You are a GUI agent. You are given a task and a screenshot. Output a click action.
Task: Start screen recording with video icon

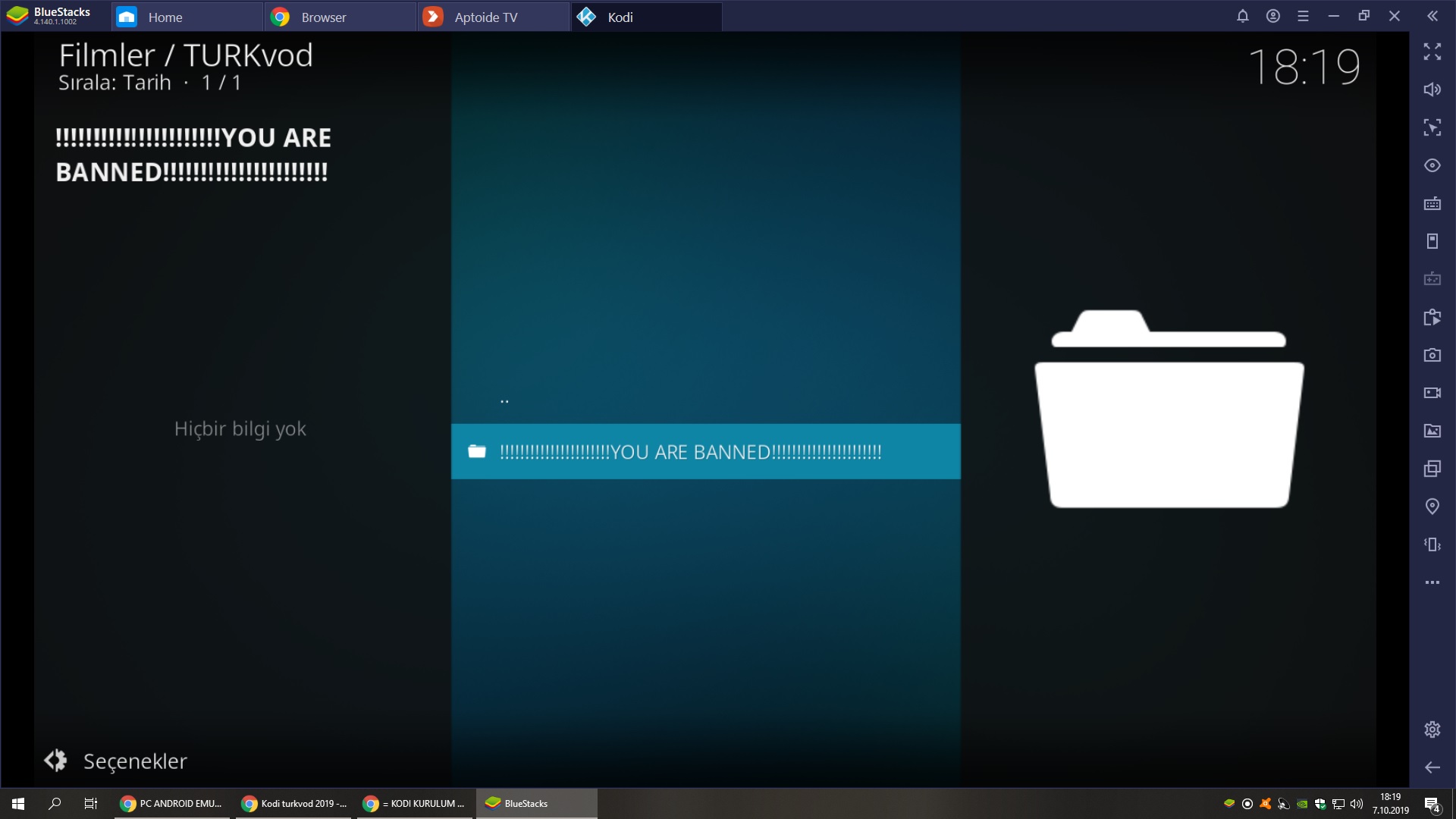point(1432,393)
